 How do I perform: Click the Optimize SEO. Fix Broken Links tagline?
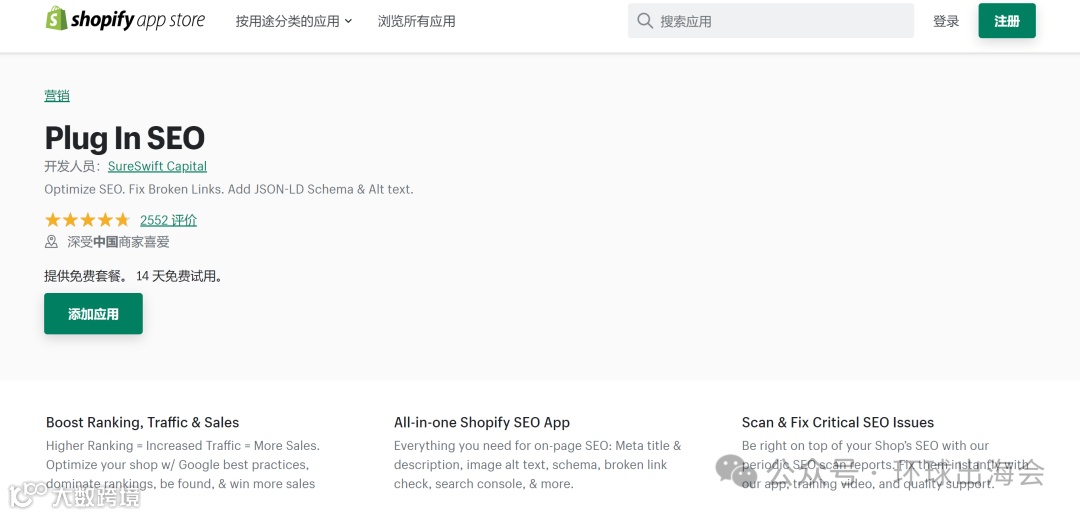click(x=229, y=189)
